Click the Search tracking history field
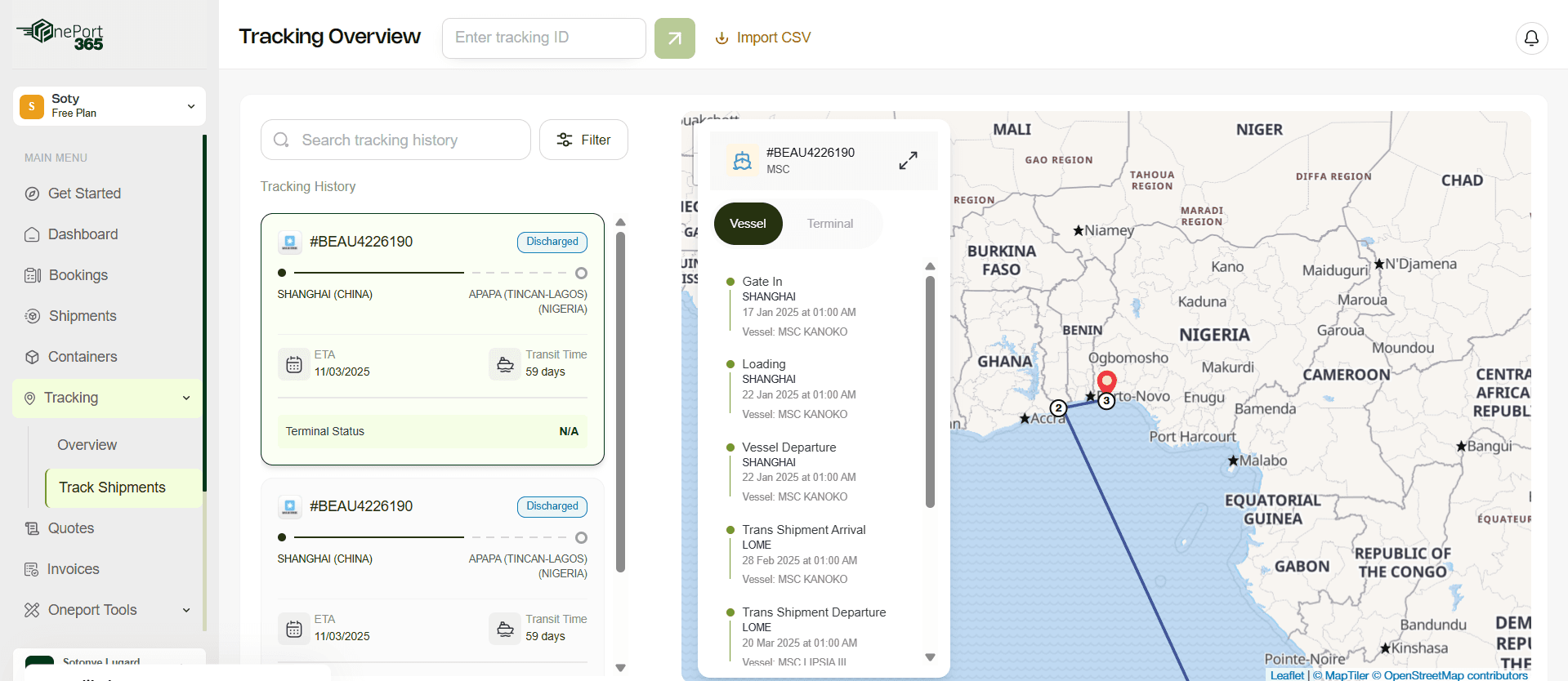1568x681 pixels. (395, 140)
